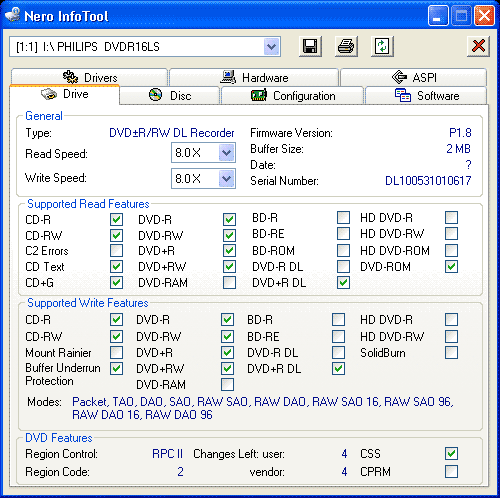Click the Print icon
Image resolution: width=500 pixels, height=498 pixels.
point(346,46)
